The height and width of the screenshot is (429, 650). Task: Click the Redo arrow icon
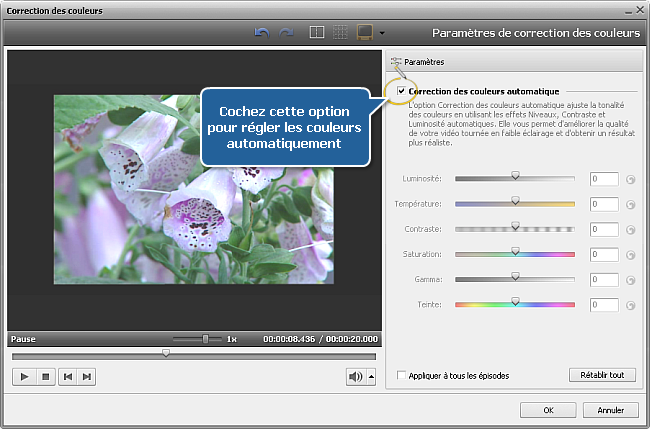point(286,33)
